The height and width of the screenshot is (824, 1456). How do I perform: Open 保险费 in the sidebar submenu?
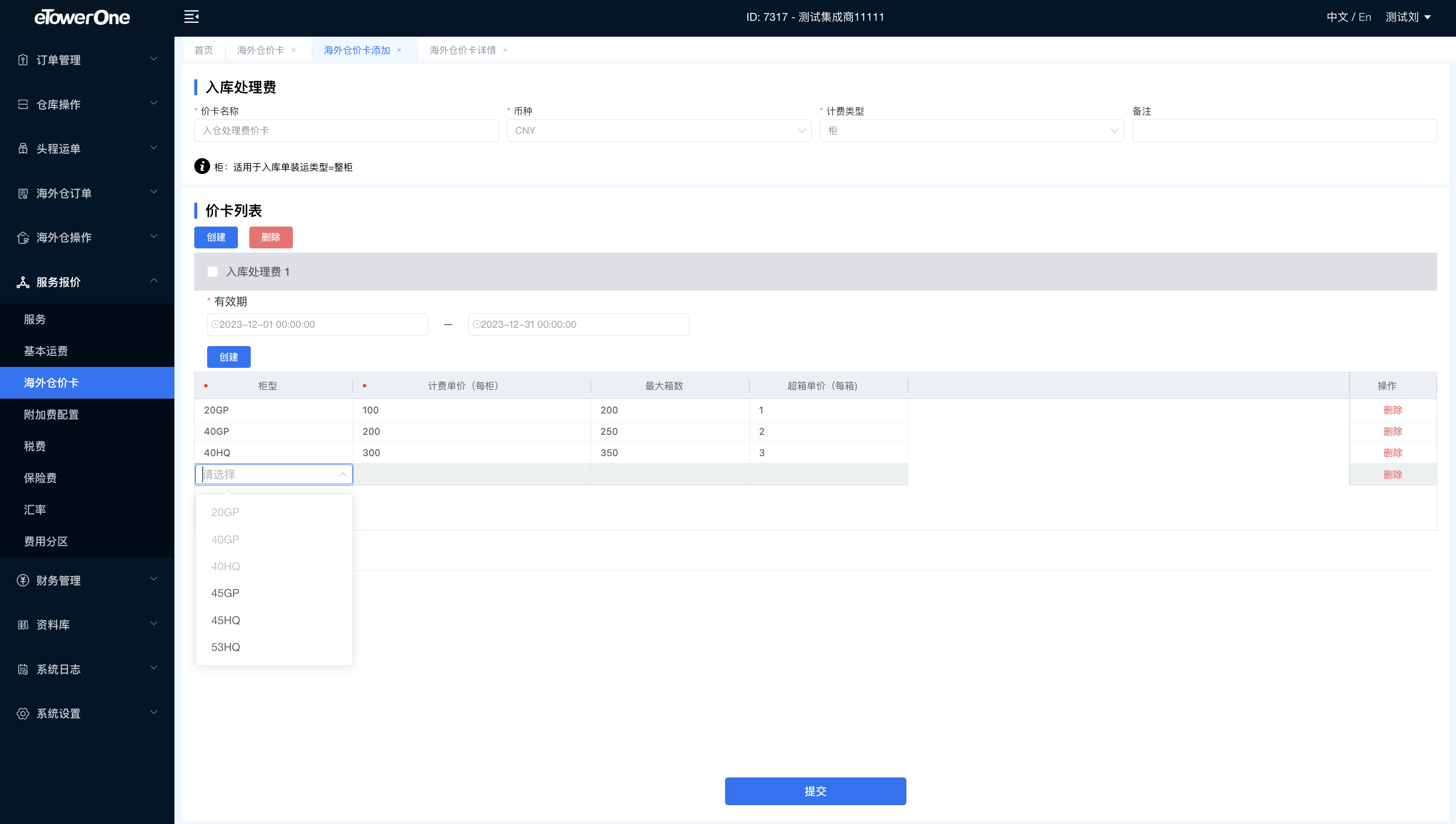[x=87, y=477]
